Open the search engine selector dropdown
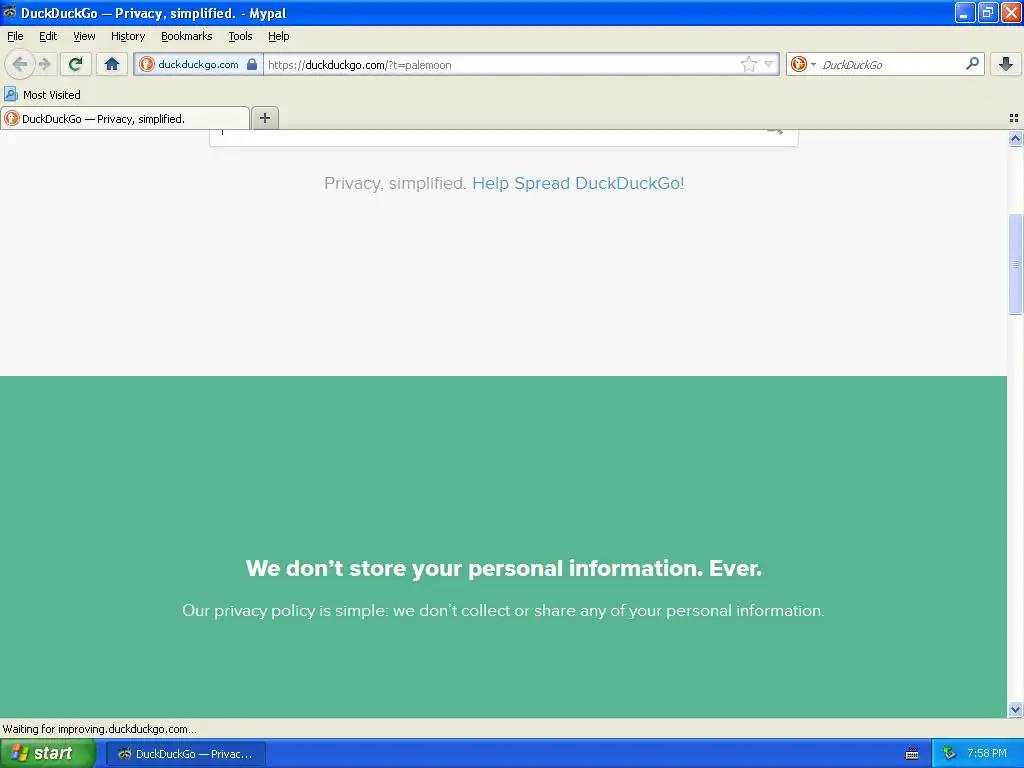Screen dimensions: 1024x768 (x=803, y=64)
